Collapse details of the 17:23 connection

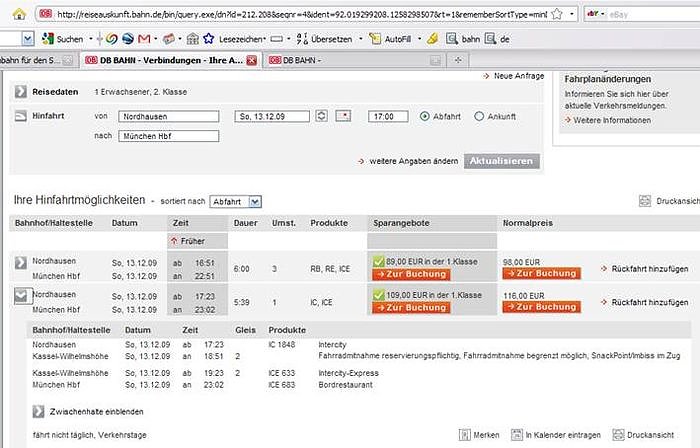[x=21, y=295]
